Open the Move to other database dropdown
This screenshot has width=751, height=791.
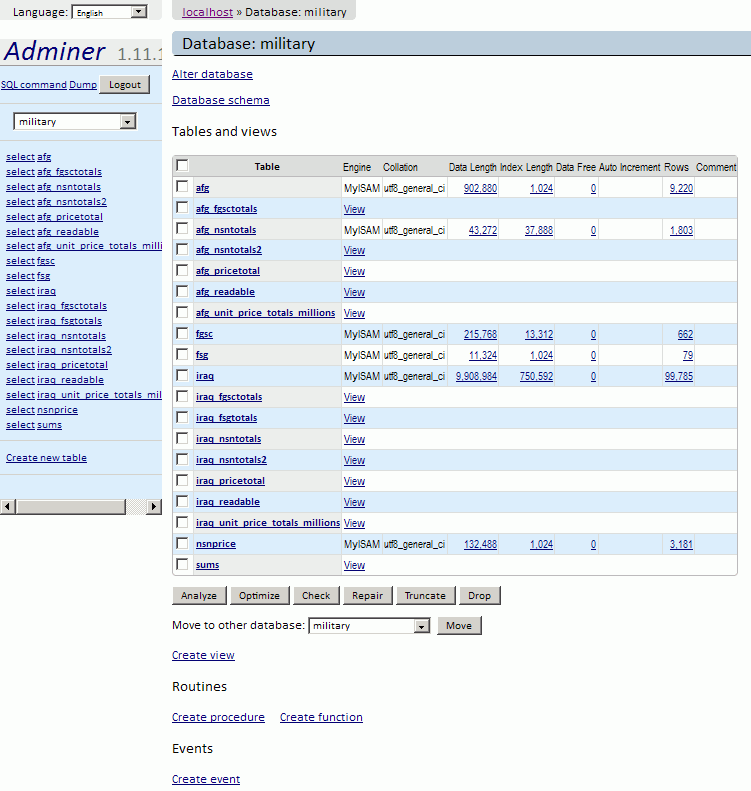pyautogui.click(x=369, y=626)
